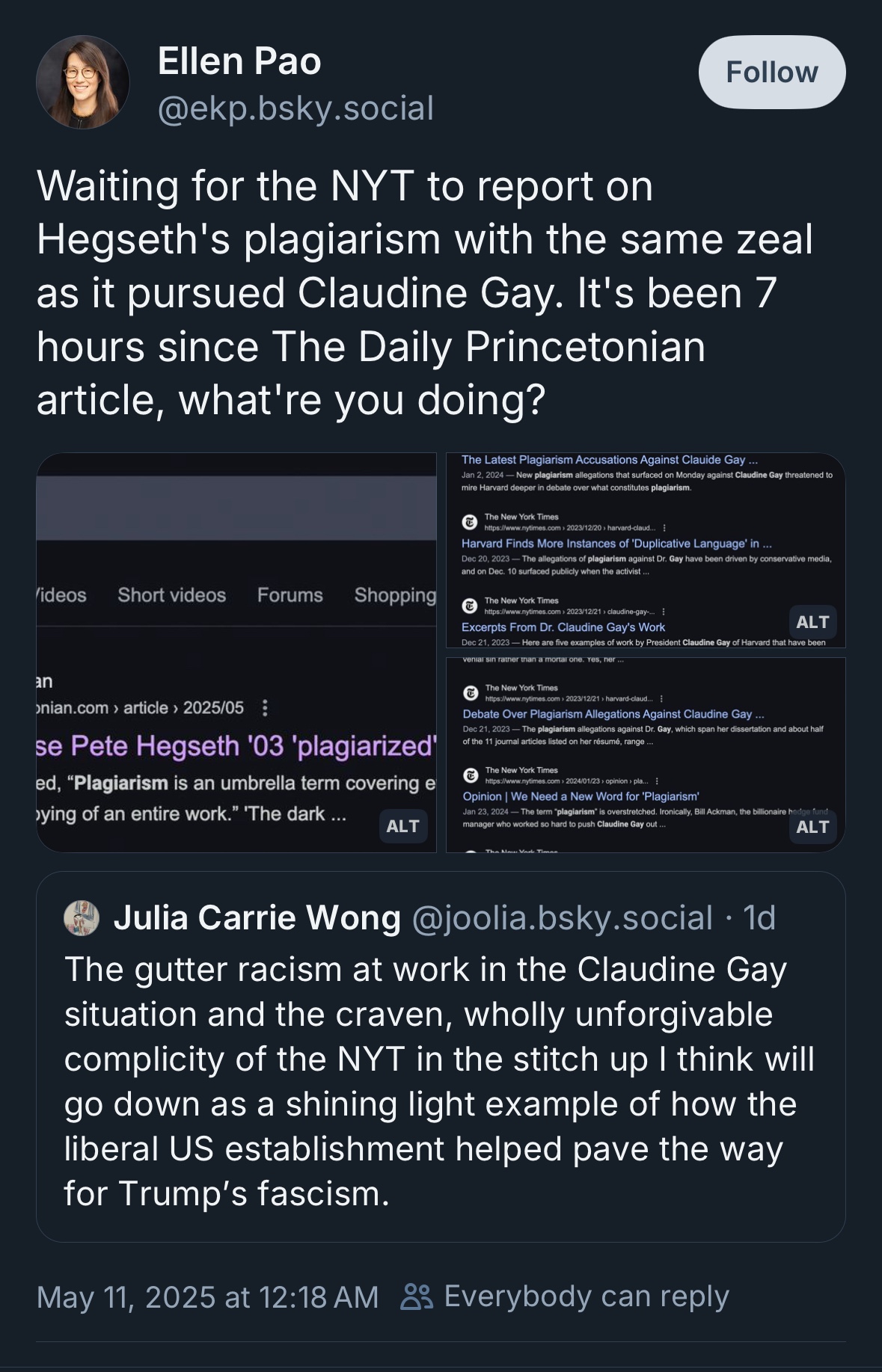Switch to the "Short videos" tab
This screenshot has height=1372, width=882.
click(x=171, y=595)
